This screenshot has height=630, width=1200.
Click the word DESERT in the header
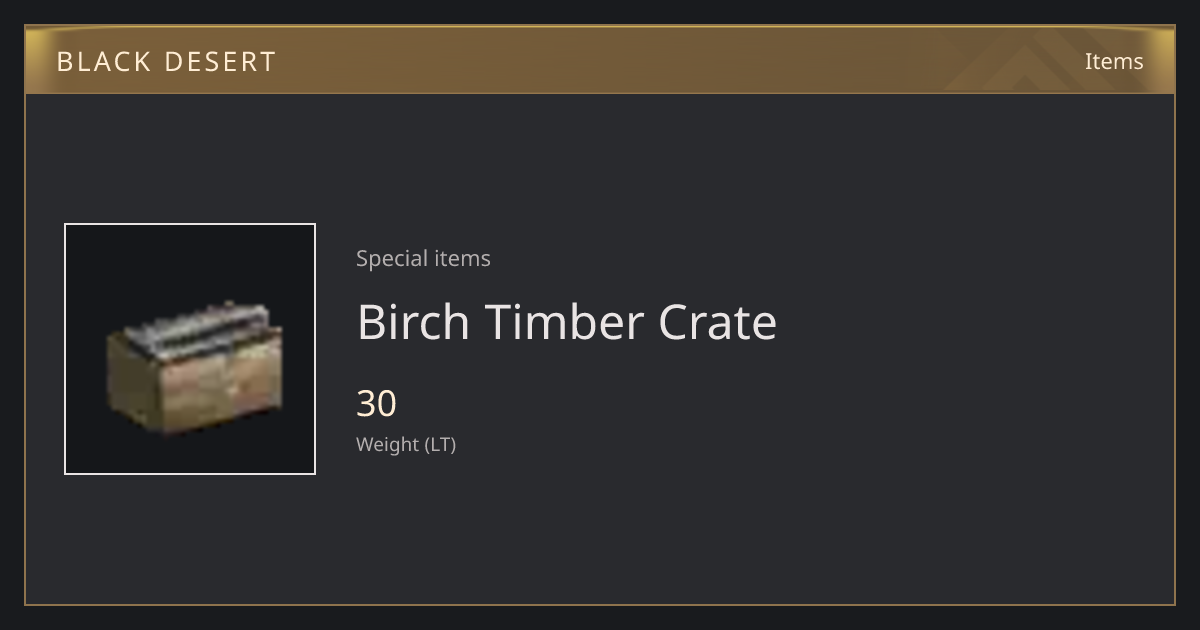tap(220, 61)
